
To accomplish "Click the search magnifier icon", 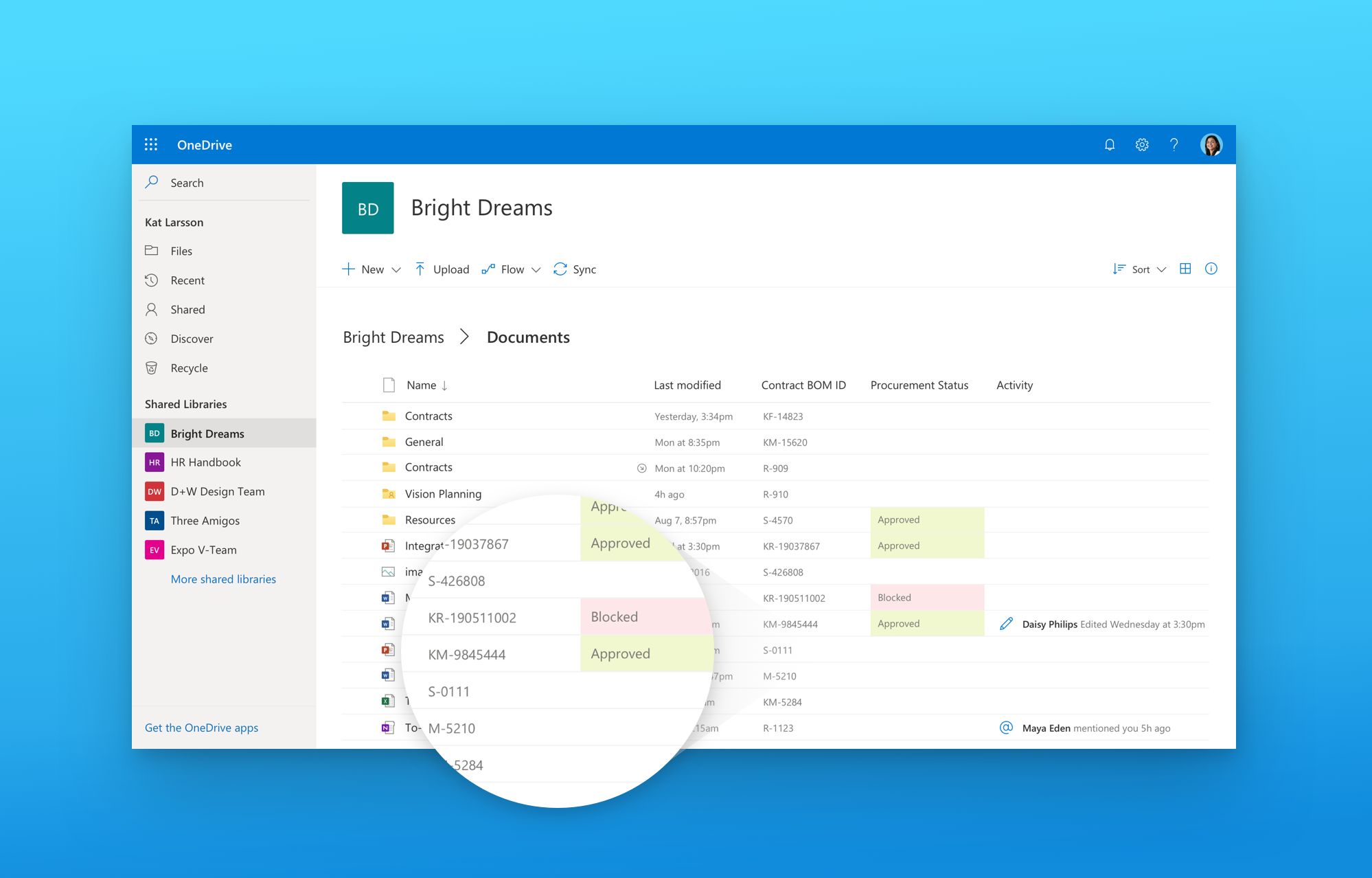I will (x=152, y=182).
